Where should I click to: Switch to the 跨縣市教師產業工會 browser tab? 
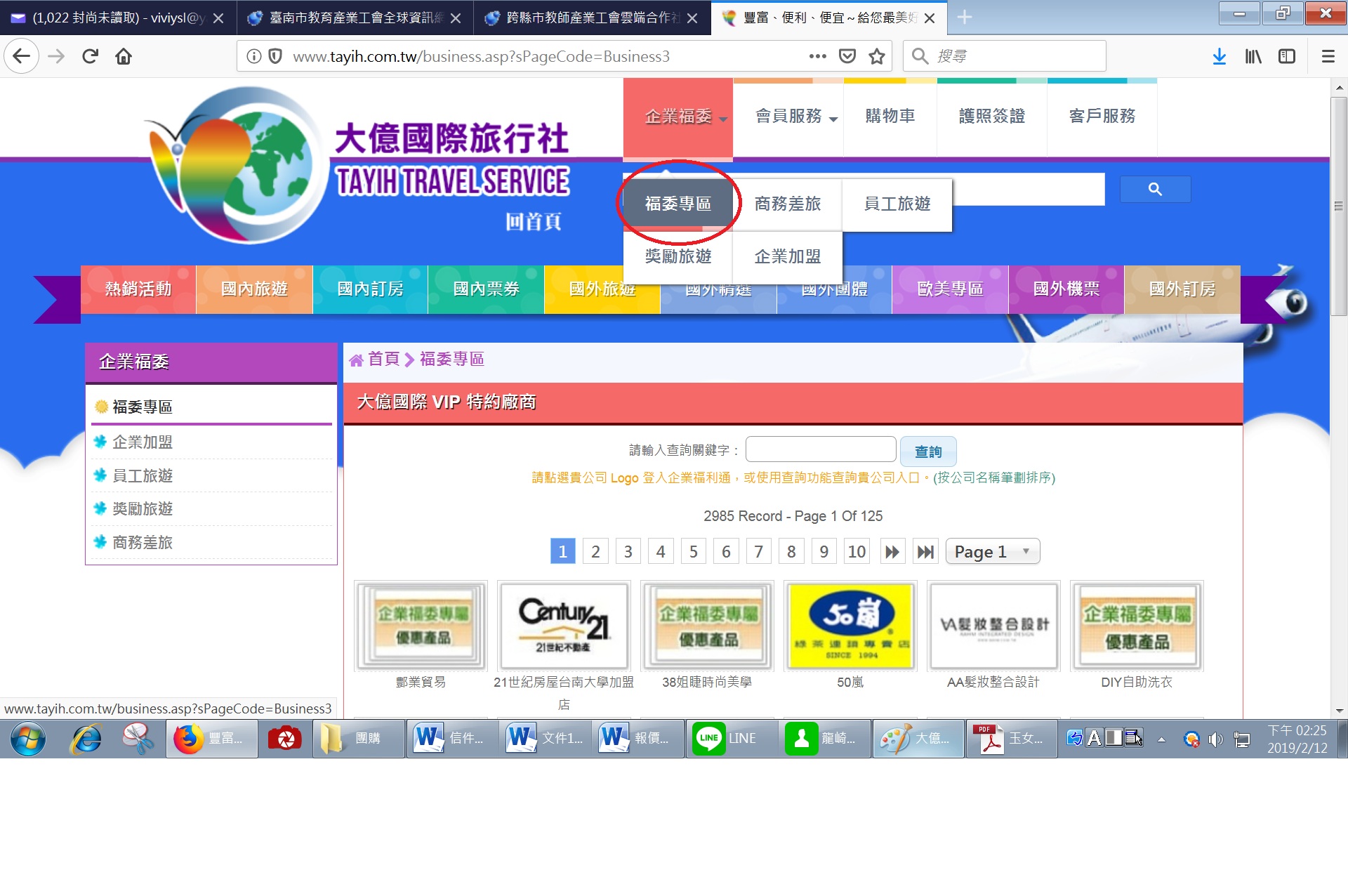[x=591, y=18]
